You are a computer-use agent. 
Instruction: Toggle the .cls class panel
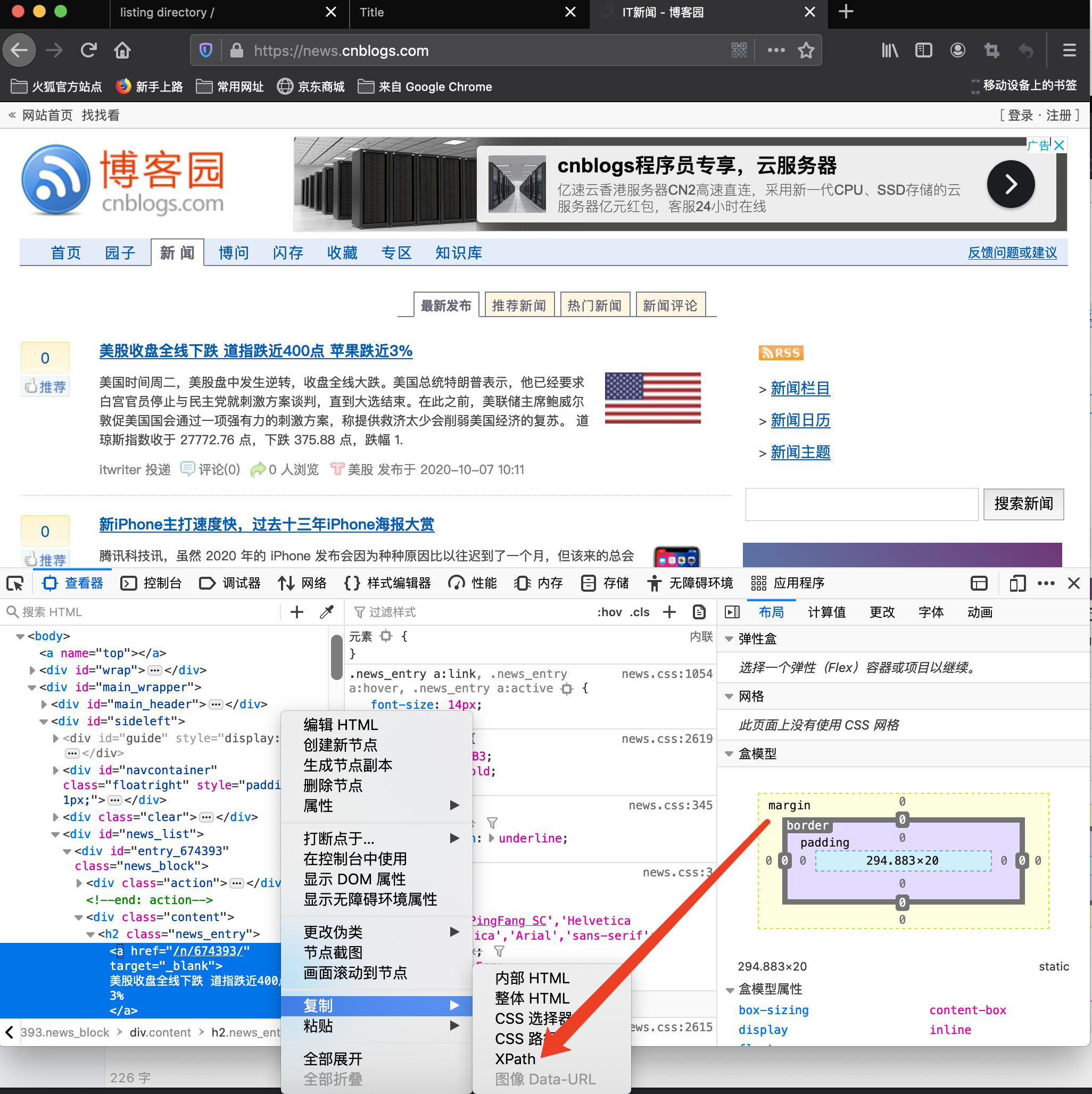click(x=640, y=612)
